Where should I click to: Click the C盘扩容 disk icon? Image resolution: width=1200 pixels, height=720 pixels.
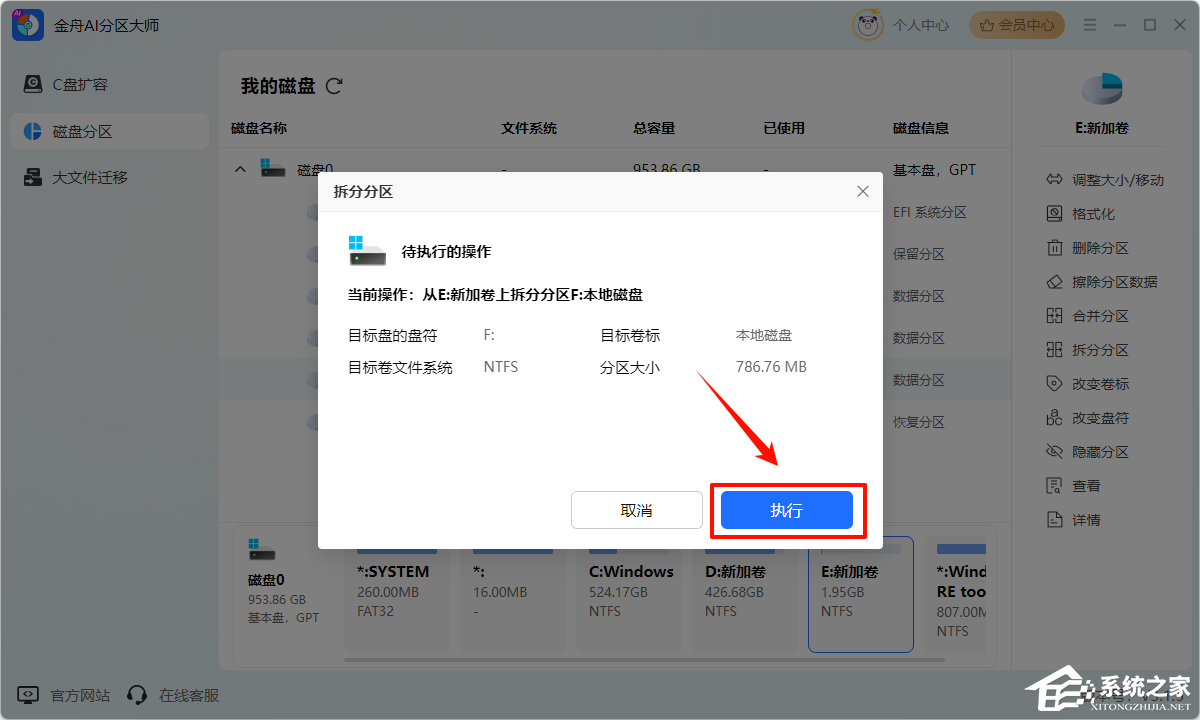(33, 84)
